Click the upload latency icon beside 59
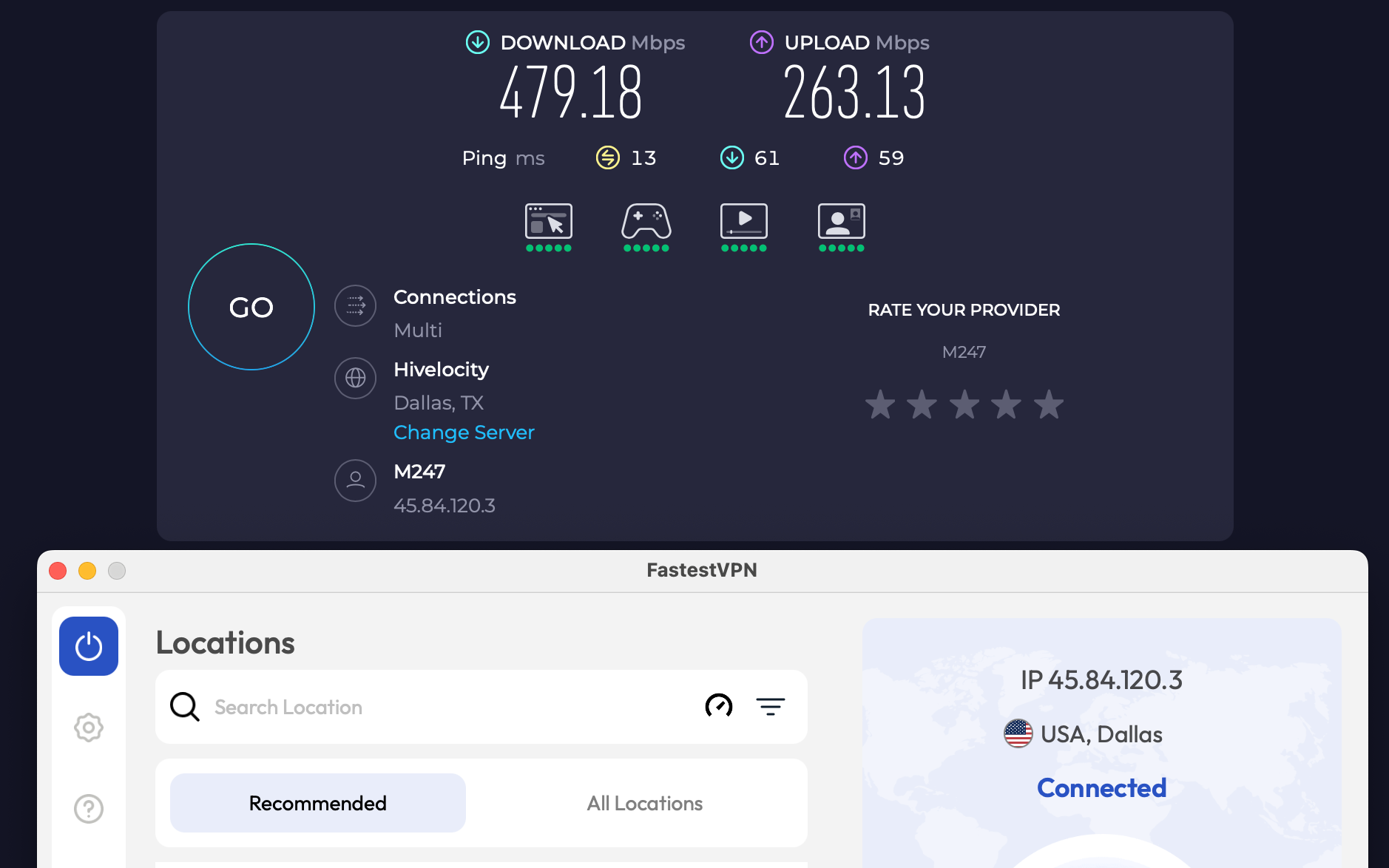The image size is (1389, 868). (x=856, y=157)
